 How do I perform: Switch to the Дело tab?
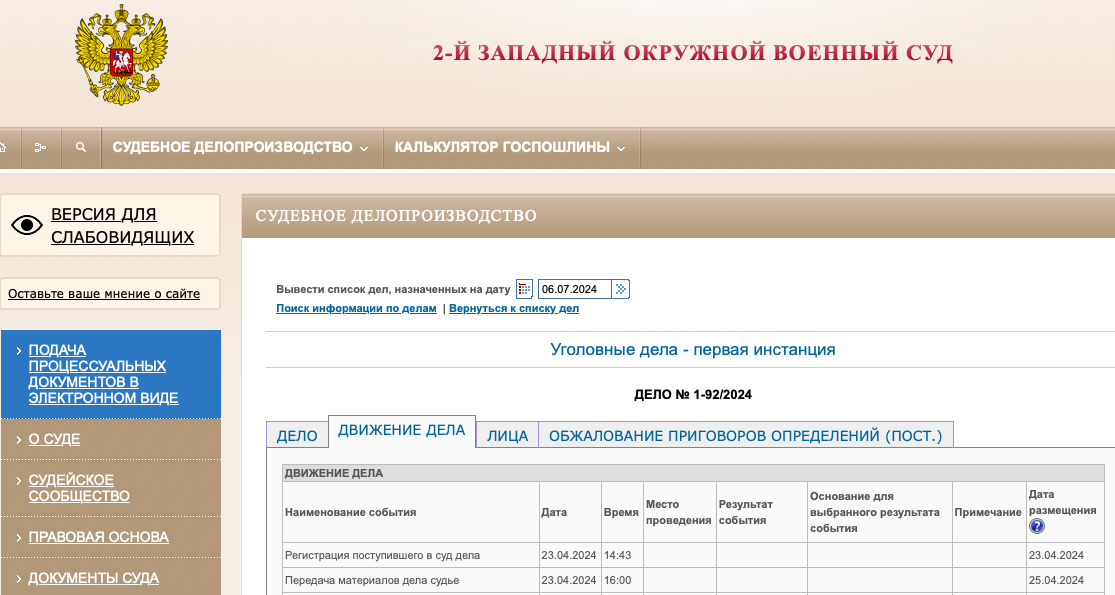click(x=297, y=435)
